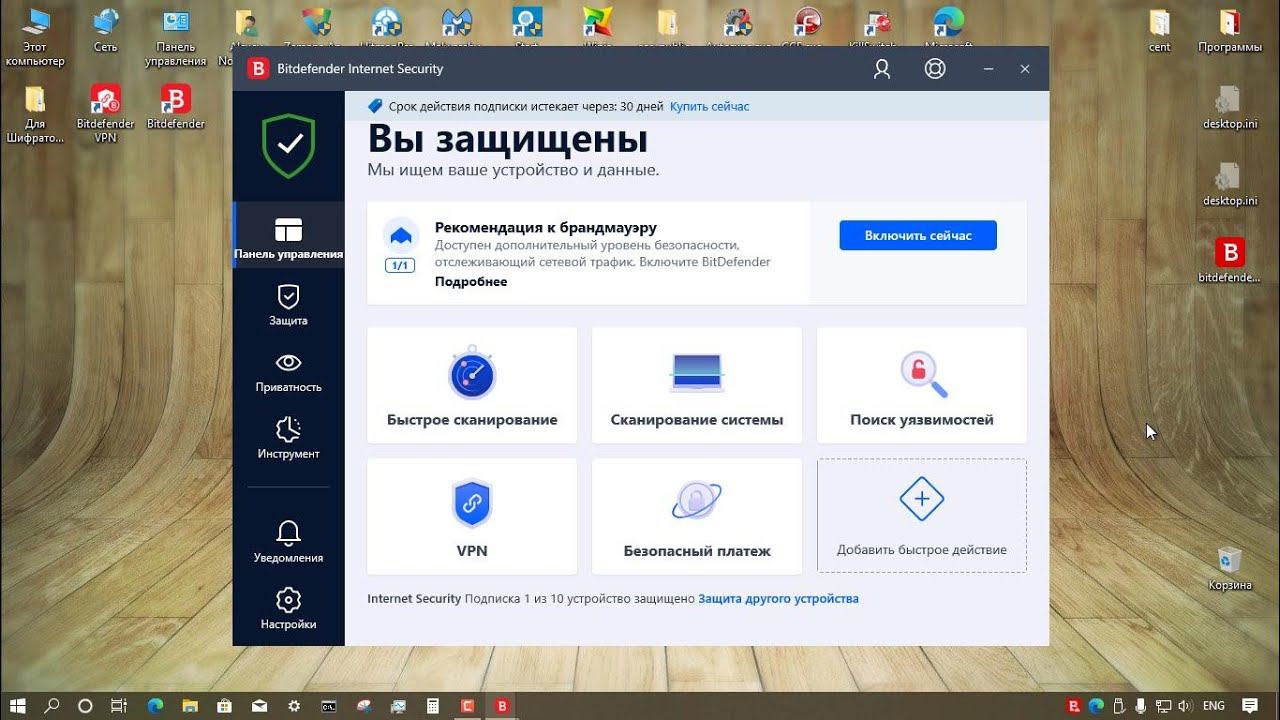Open Task View on taskbar
Image resolution: width=1280 pixels, height=720 pixels.
[x=119, y=706]
